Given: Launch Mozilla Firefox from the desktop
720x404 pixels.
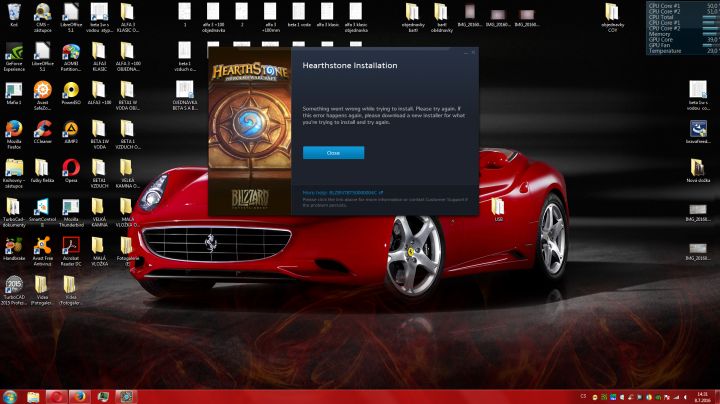Looking at the screenshot, I should [14, 135].
